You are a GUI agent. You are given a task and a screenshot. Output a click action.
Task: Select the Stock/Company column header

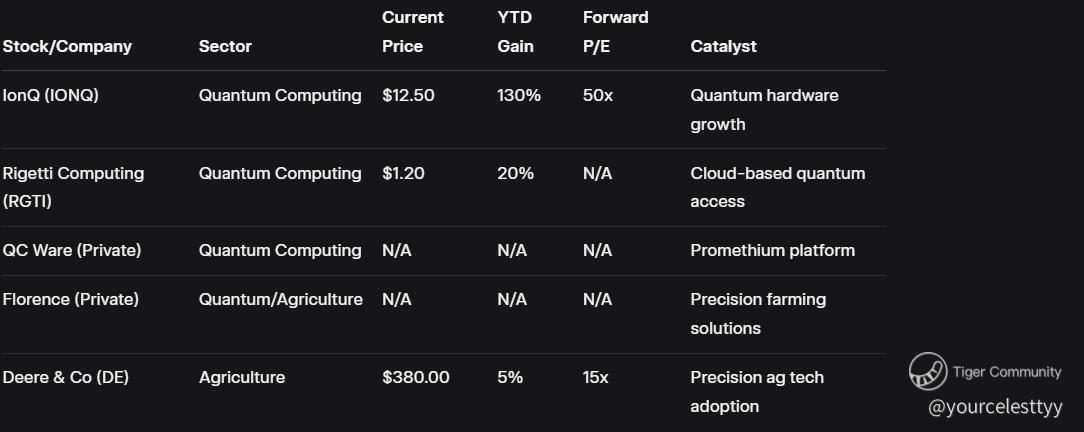67,46
